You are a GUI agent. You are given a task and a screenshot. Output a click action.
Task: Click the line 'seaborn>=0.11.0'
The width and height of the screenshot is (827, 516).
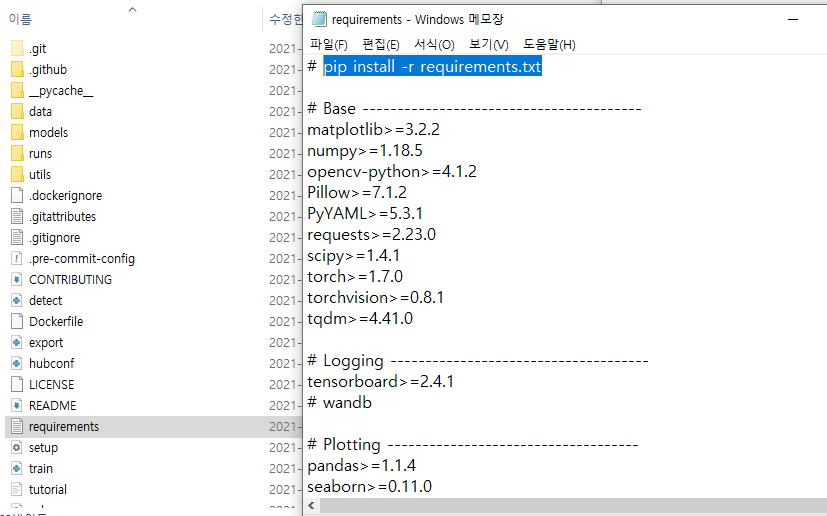[x=370, y=486]
